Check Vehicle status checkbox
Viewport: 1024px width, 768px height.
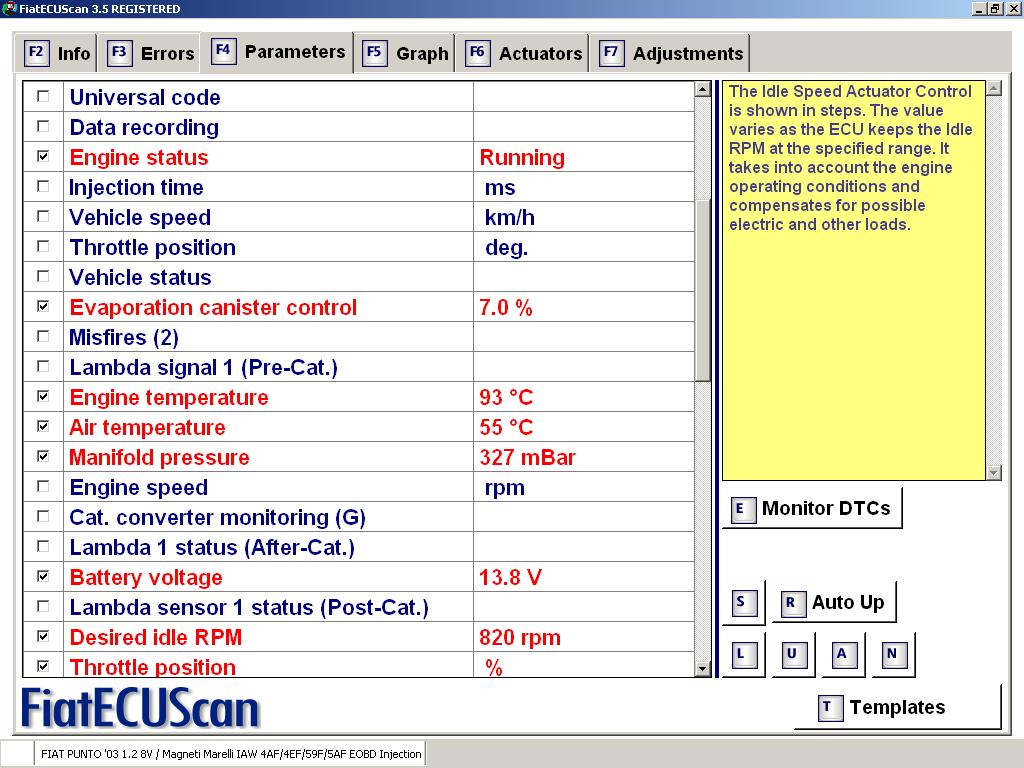click(x=43, y=277)
